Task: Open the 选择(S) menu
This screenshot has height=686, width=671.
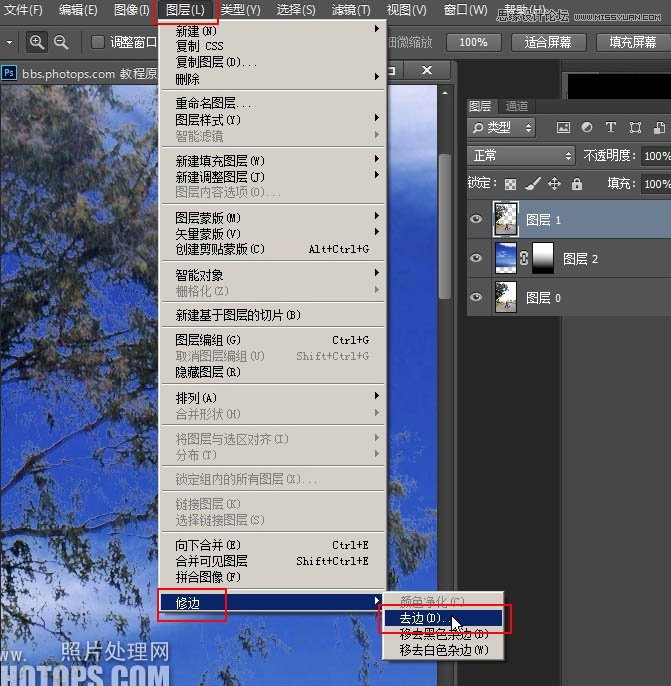Action: [296, 10]
